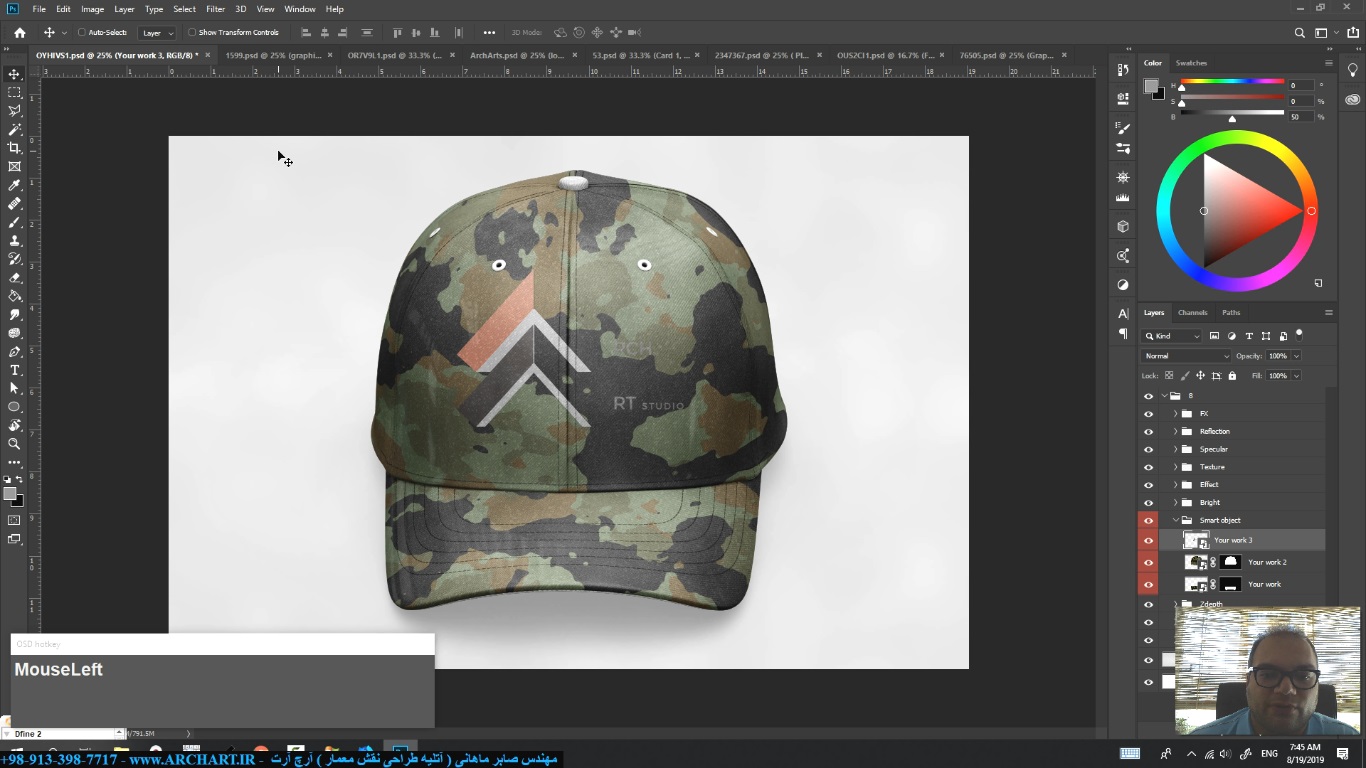Select the Sponge tool
1366x768 pixels.
click(14, 333)
